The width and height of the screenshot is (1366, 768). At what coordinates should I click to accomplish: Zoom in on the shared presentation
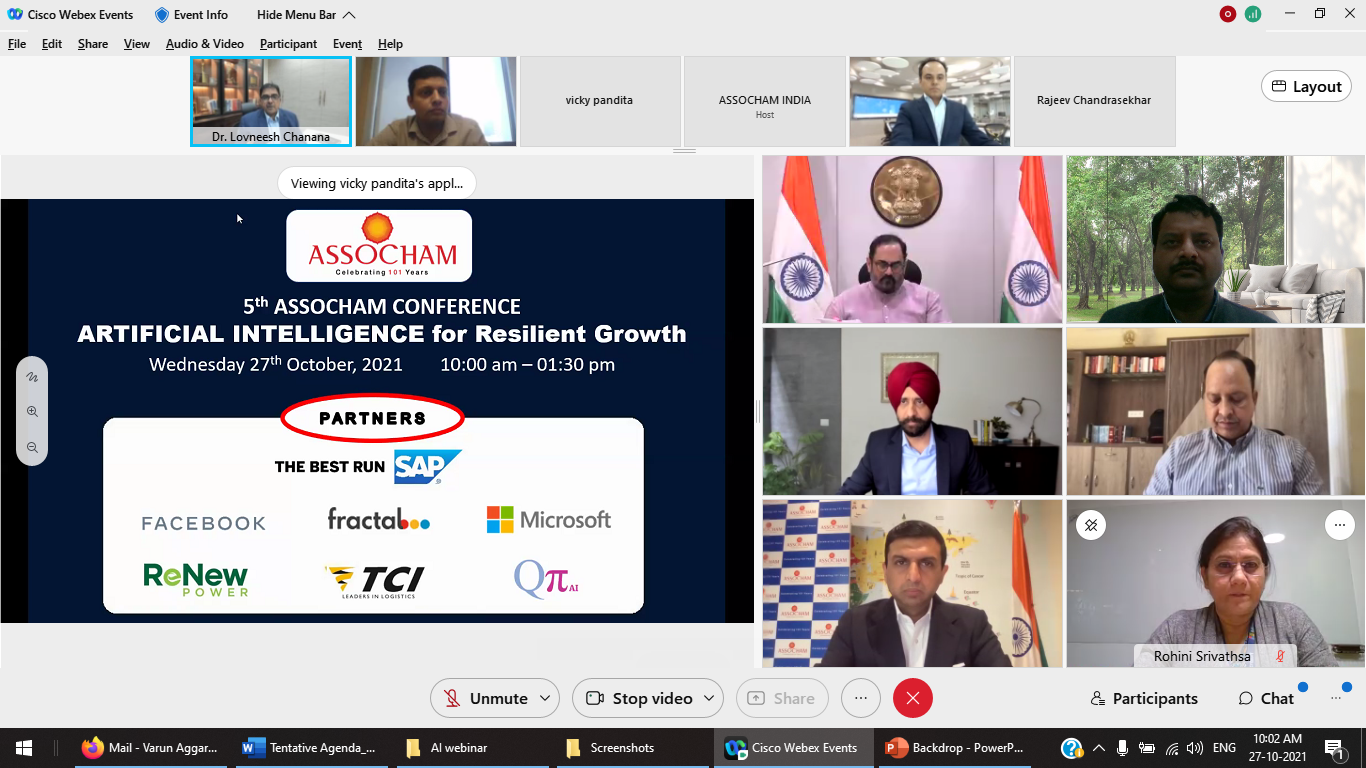(32, 412)
